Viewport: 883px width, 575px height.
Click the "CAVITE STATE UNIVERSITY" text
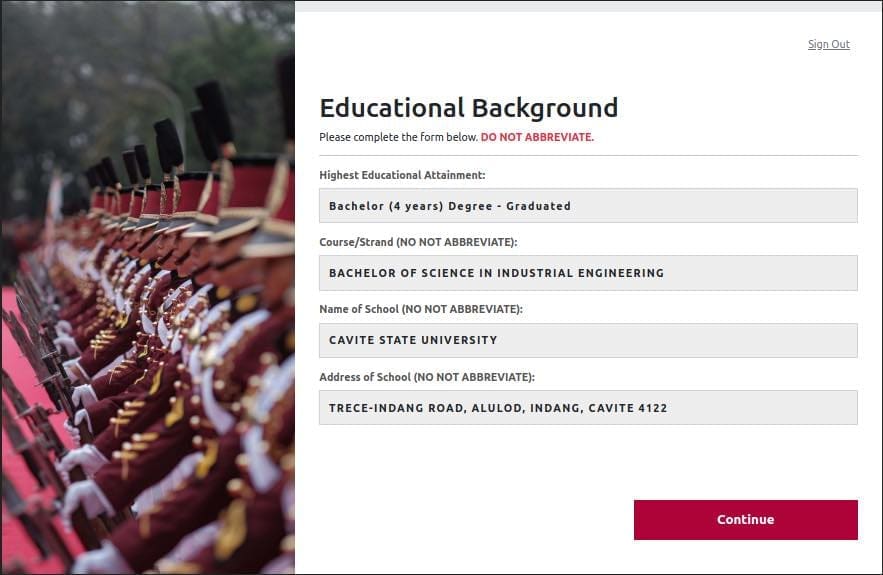413,340
